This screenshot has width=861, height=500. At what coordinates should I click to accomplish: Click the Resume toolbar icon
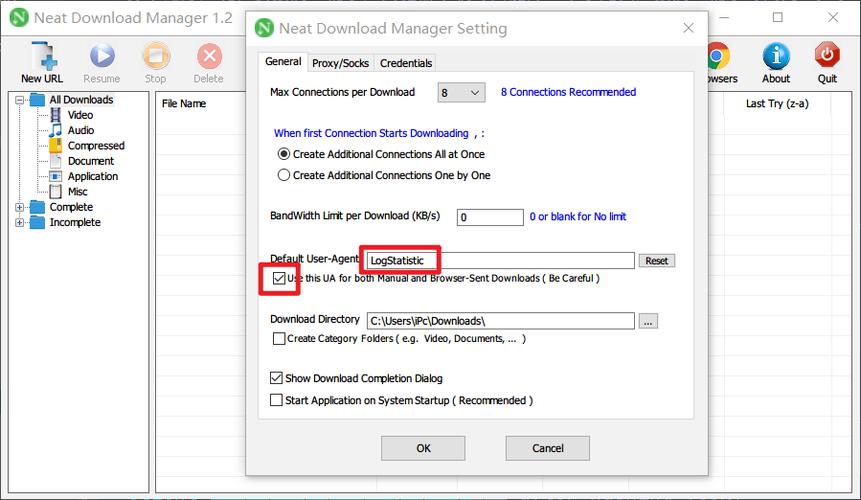tap(102, 57)
